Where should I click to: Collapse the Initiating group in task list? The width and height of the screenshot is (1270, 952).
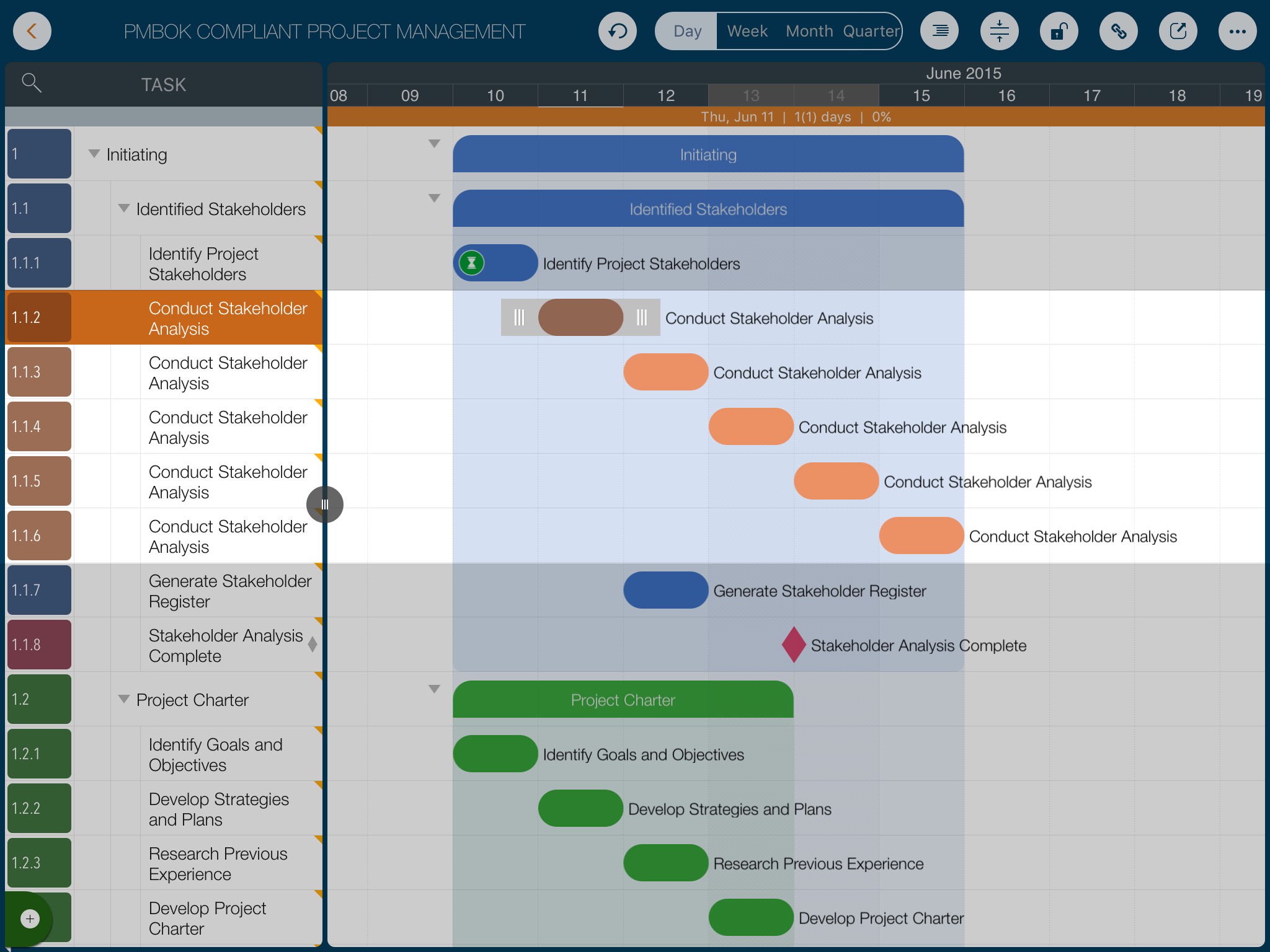[94, 154]
